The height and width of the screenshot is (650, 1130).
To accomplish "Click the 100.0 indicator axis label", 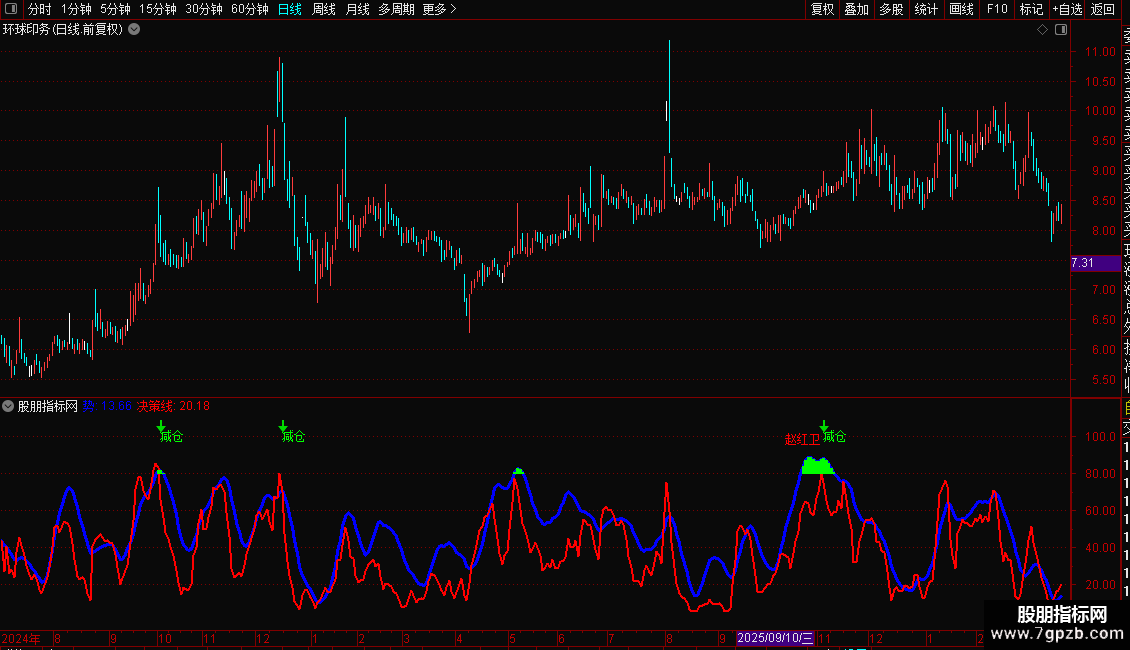I will tap(1100, 437).
